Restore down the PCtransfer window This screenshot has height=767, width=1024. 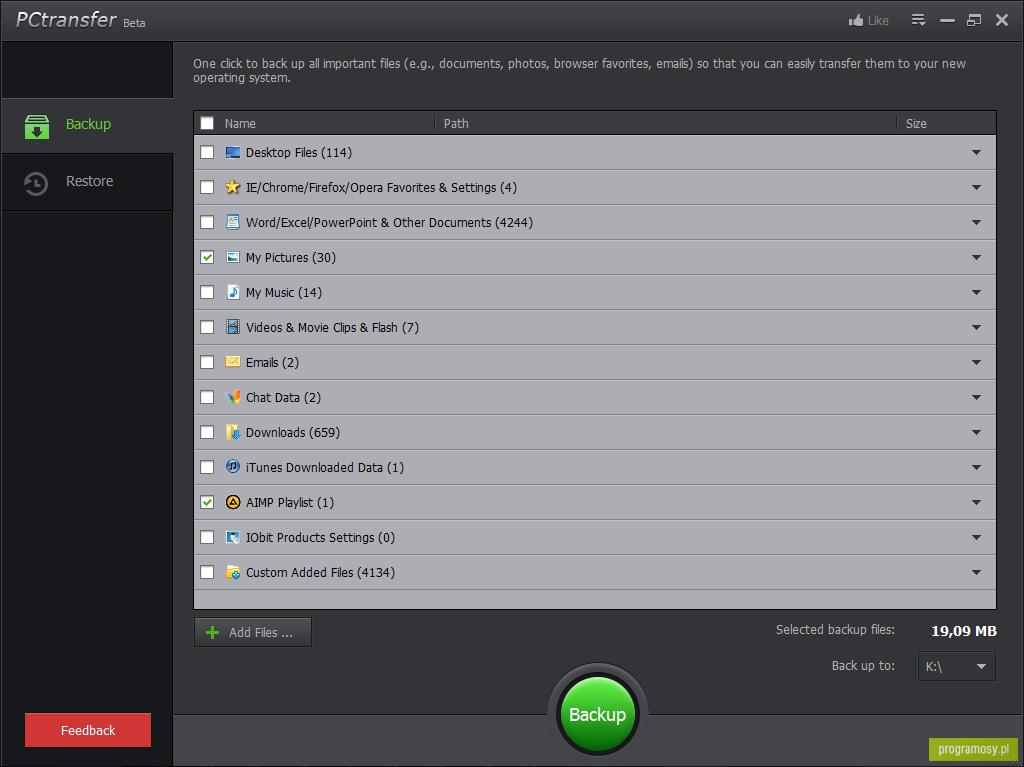point(974,20)
